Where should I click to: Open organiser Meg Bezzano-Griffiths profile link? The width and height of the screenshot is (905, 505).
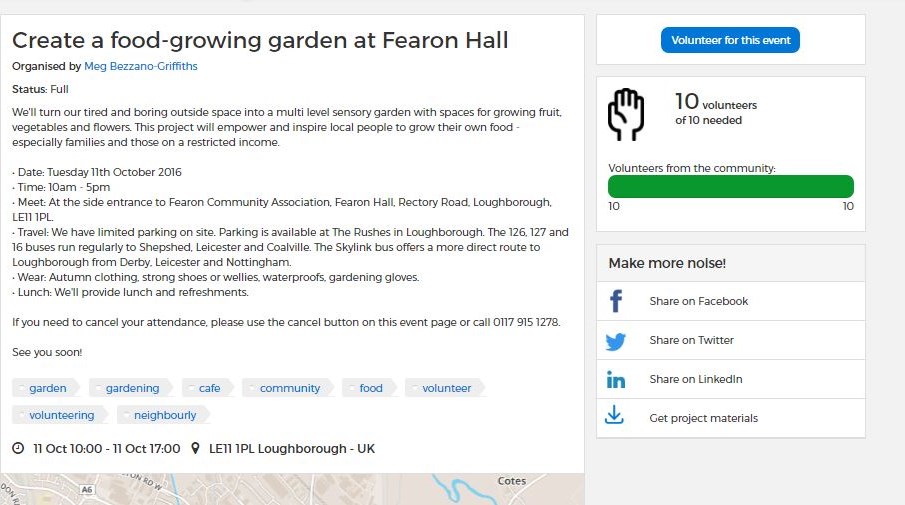click(141, 66)
